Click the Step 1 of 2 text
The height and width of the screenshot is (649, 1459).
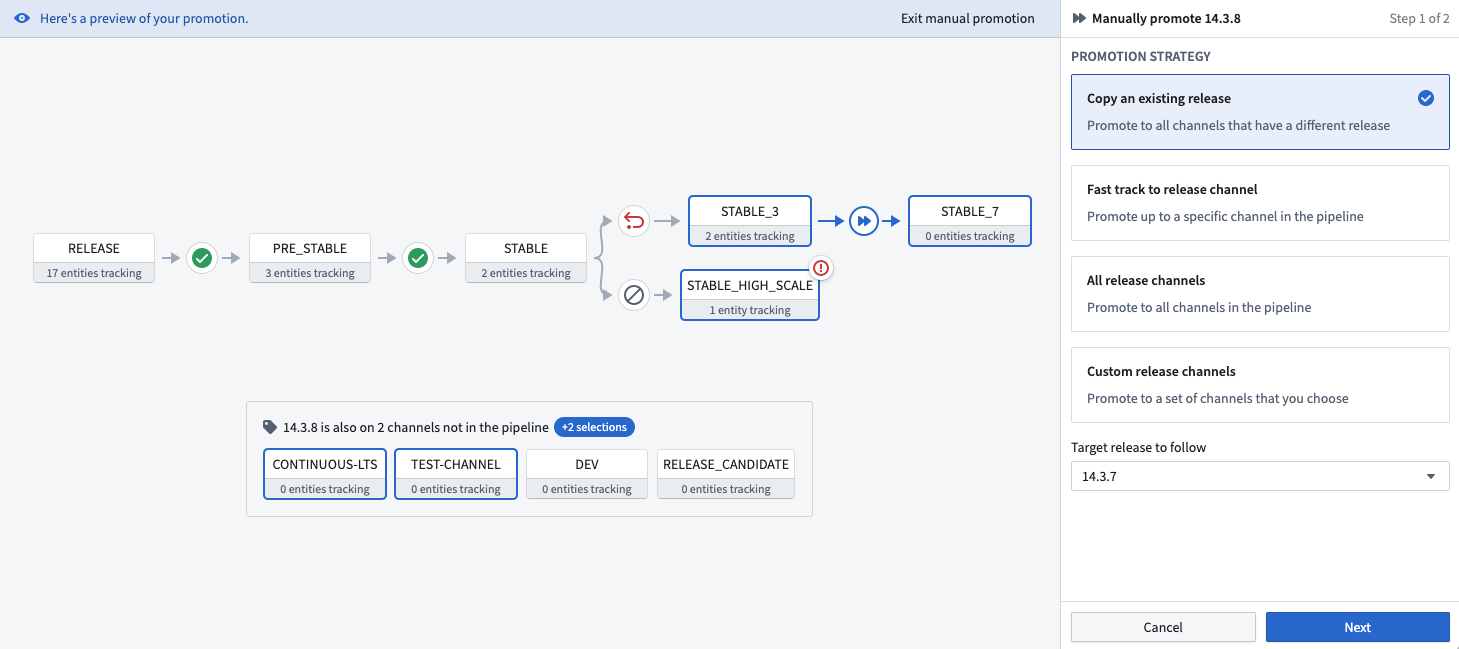pos(1419,19)
